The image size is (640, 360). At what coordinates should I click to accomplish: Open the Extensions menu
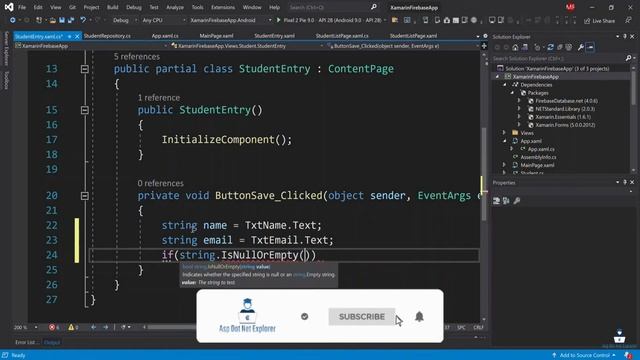tap(223, 7)
